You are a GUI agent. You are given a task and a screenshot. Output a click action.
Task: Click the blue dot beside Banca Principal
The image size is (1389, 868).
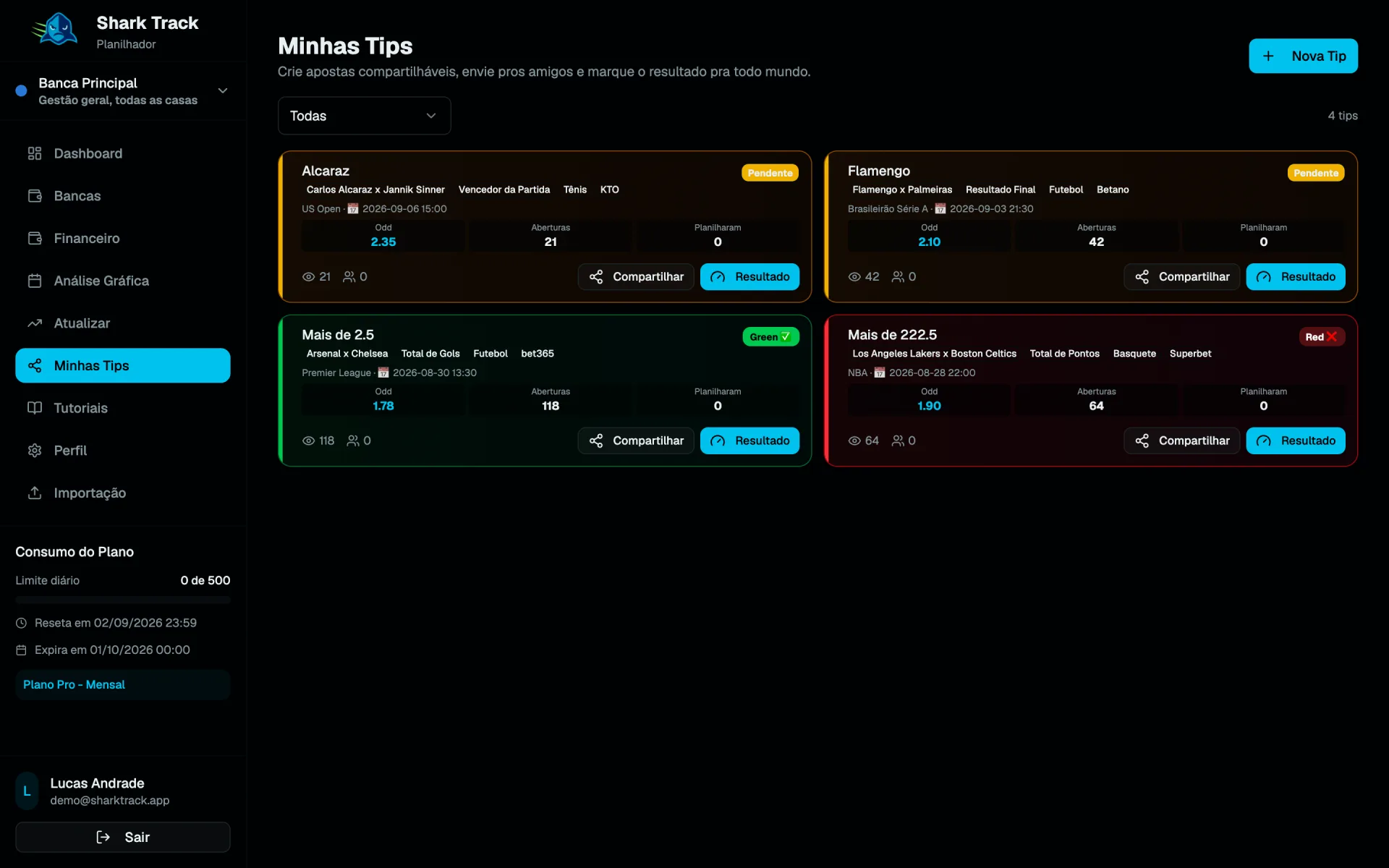coord(22,90)
